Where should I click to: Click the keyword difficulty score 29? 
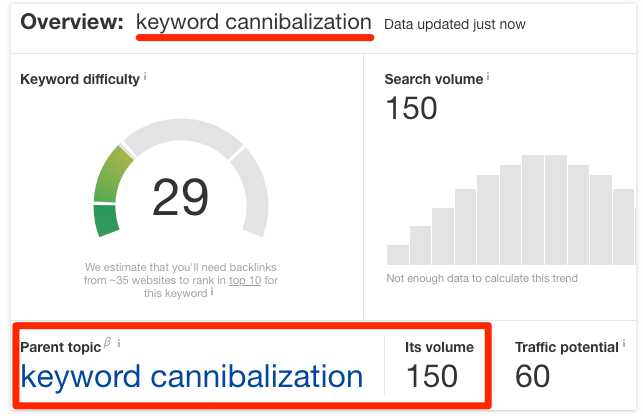click(x=181, y=197)
